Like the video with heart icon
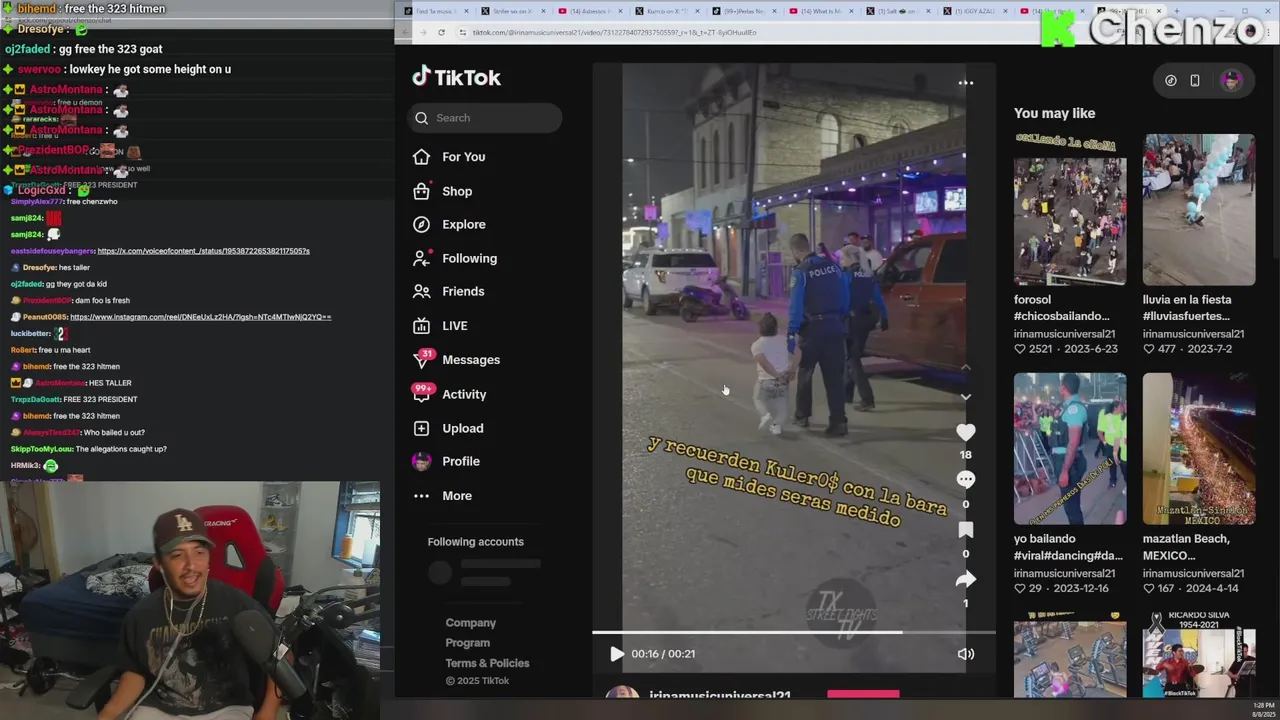The height and width of the screenshot is (720, 1280). [965, 432]
